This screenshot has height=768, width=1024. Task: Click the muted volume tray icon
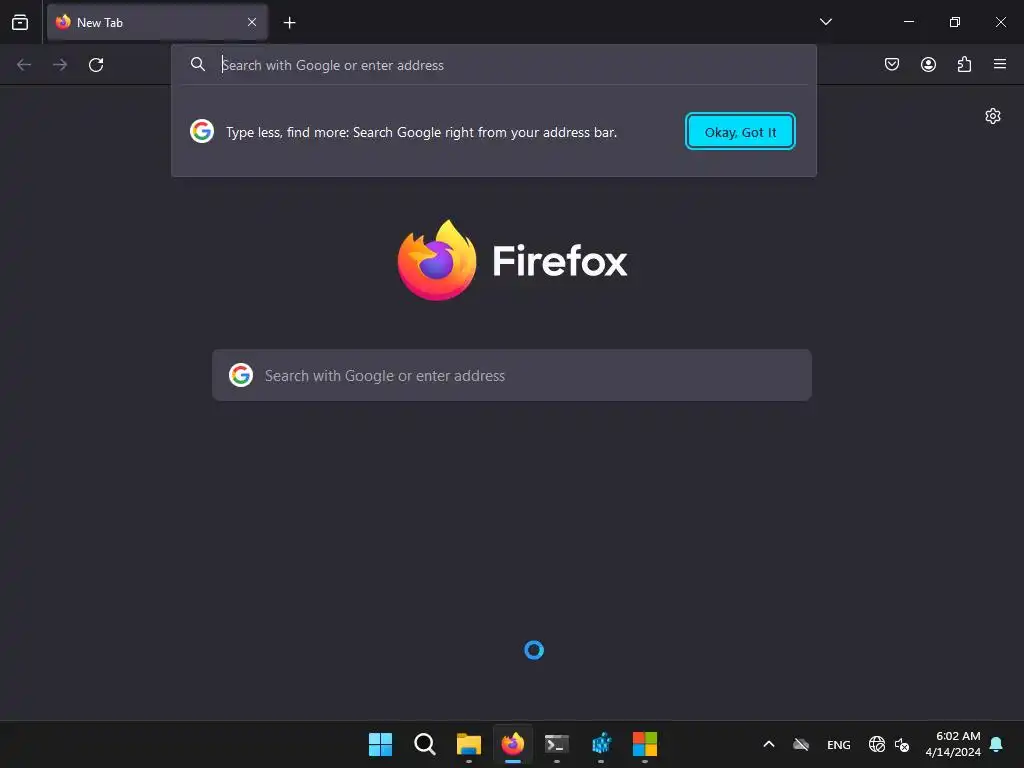coord(902,744)
